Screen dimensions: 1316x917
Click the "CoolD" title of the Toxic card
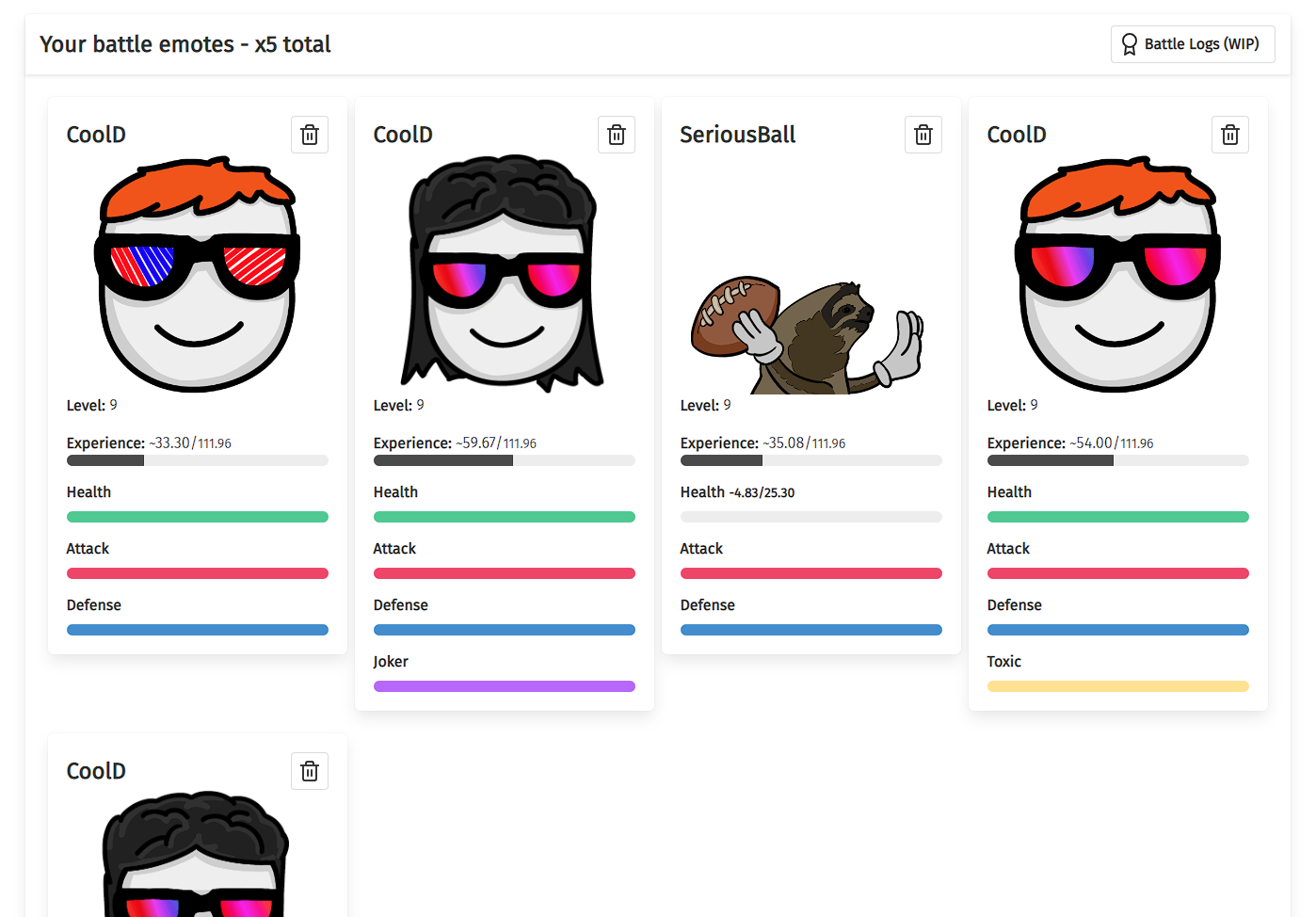point(1017,135)
